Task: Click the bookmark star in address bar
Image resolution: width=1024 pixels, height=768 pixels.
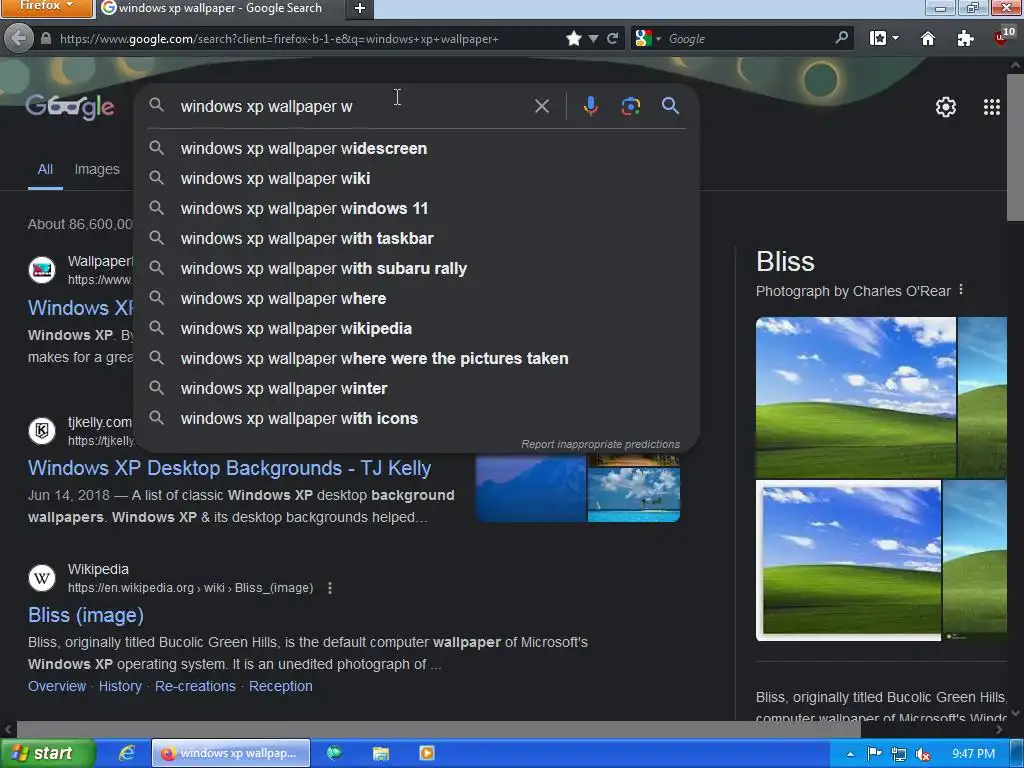Action: point(573,39)
